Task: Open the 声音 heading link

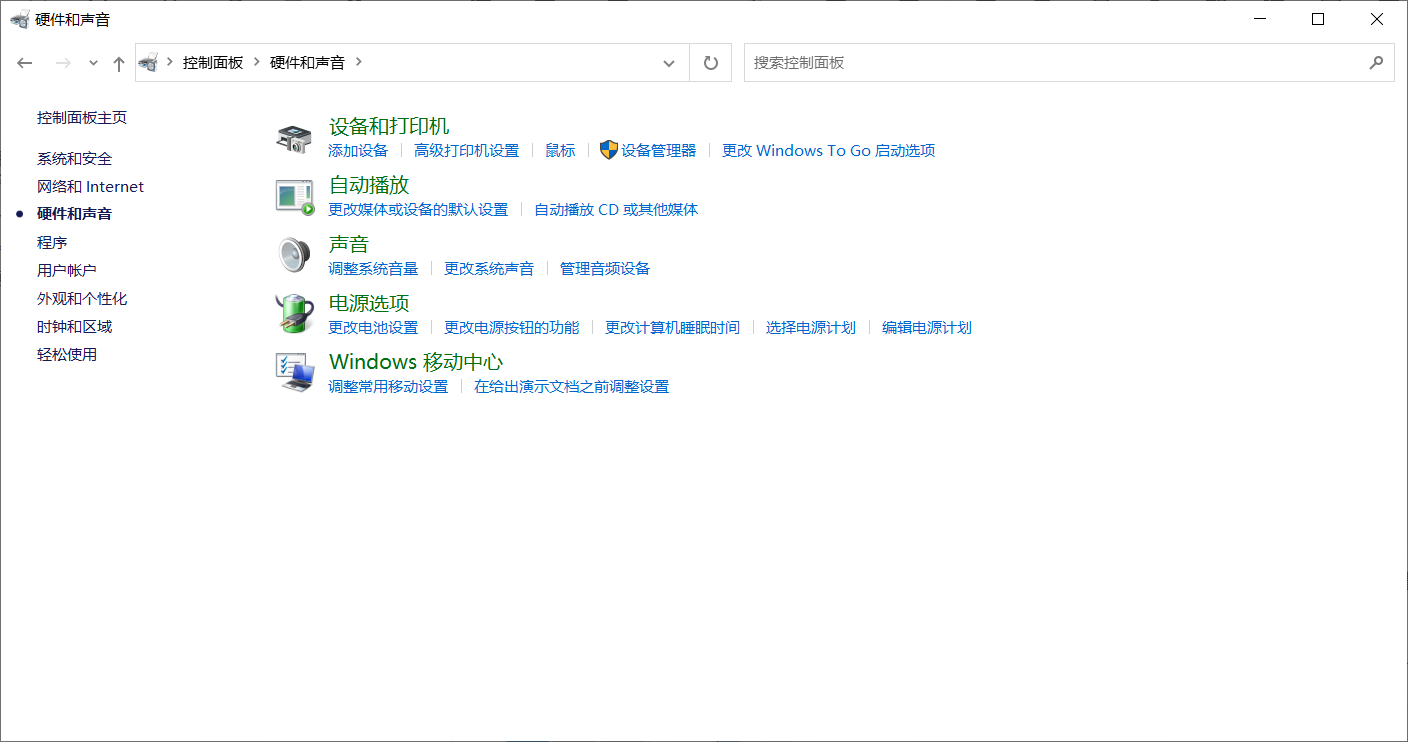Action: (x=349, y=244)
